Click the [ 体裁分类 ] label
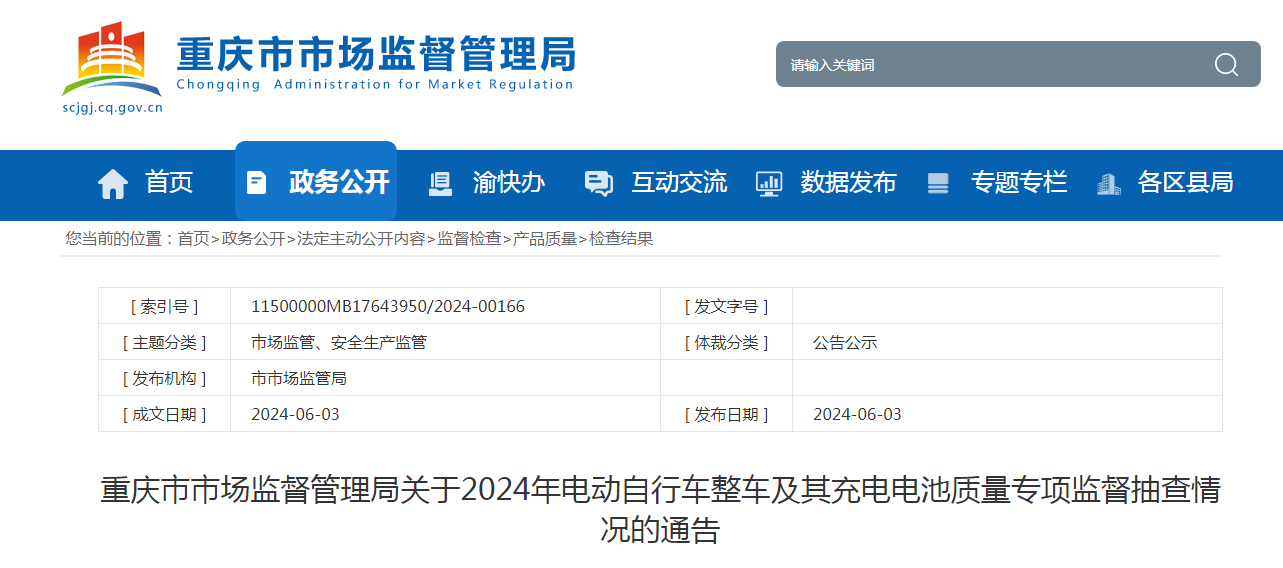1283x568 pixels. click(x=727, y=342)
